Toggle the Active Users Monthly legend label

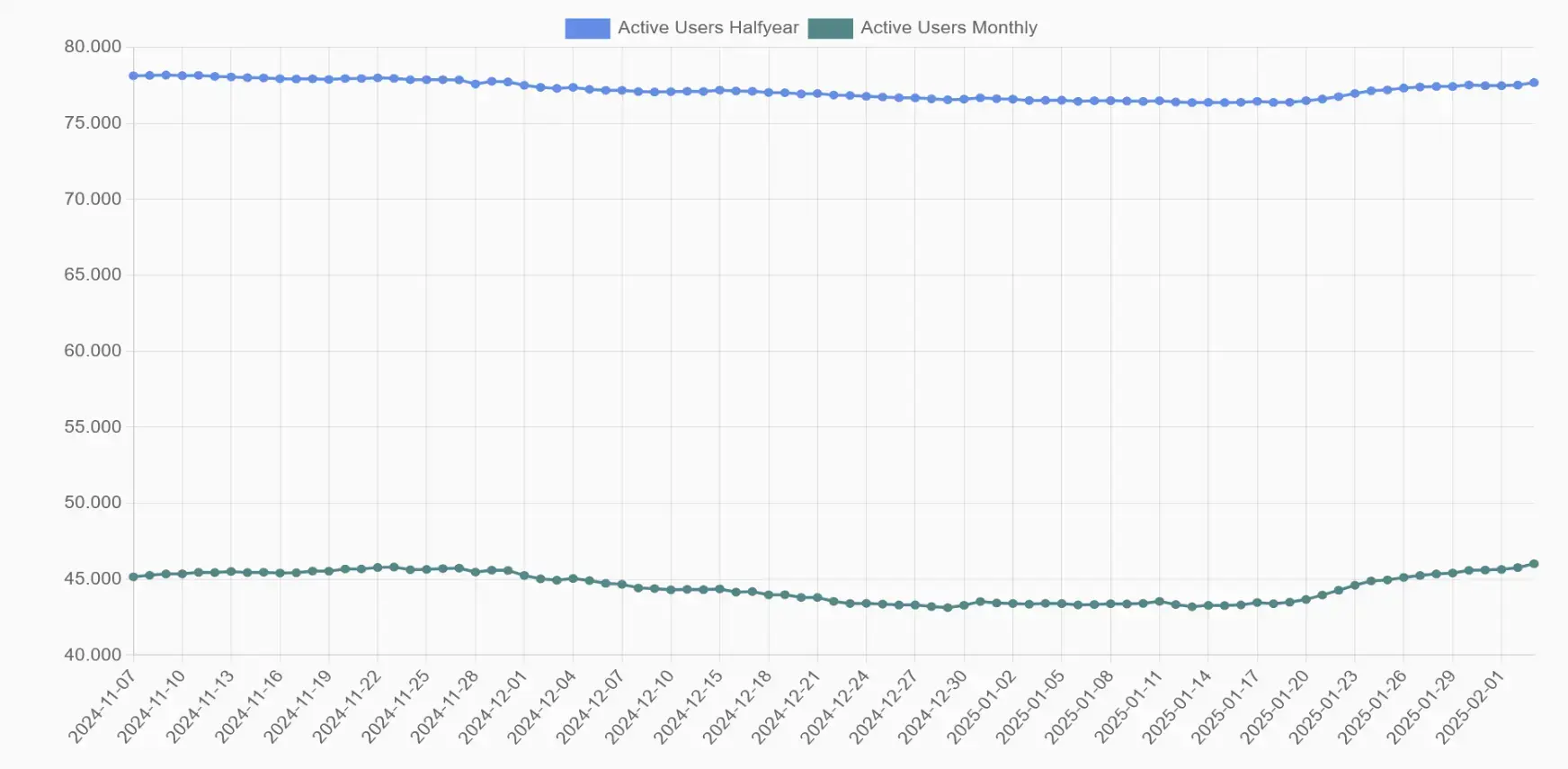949,28
